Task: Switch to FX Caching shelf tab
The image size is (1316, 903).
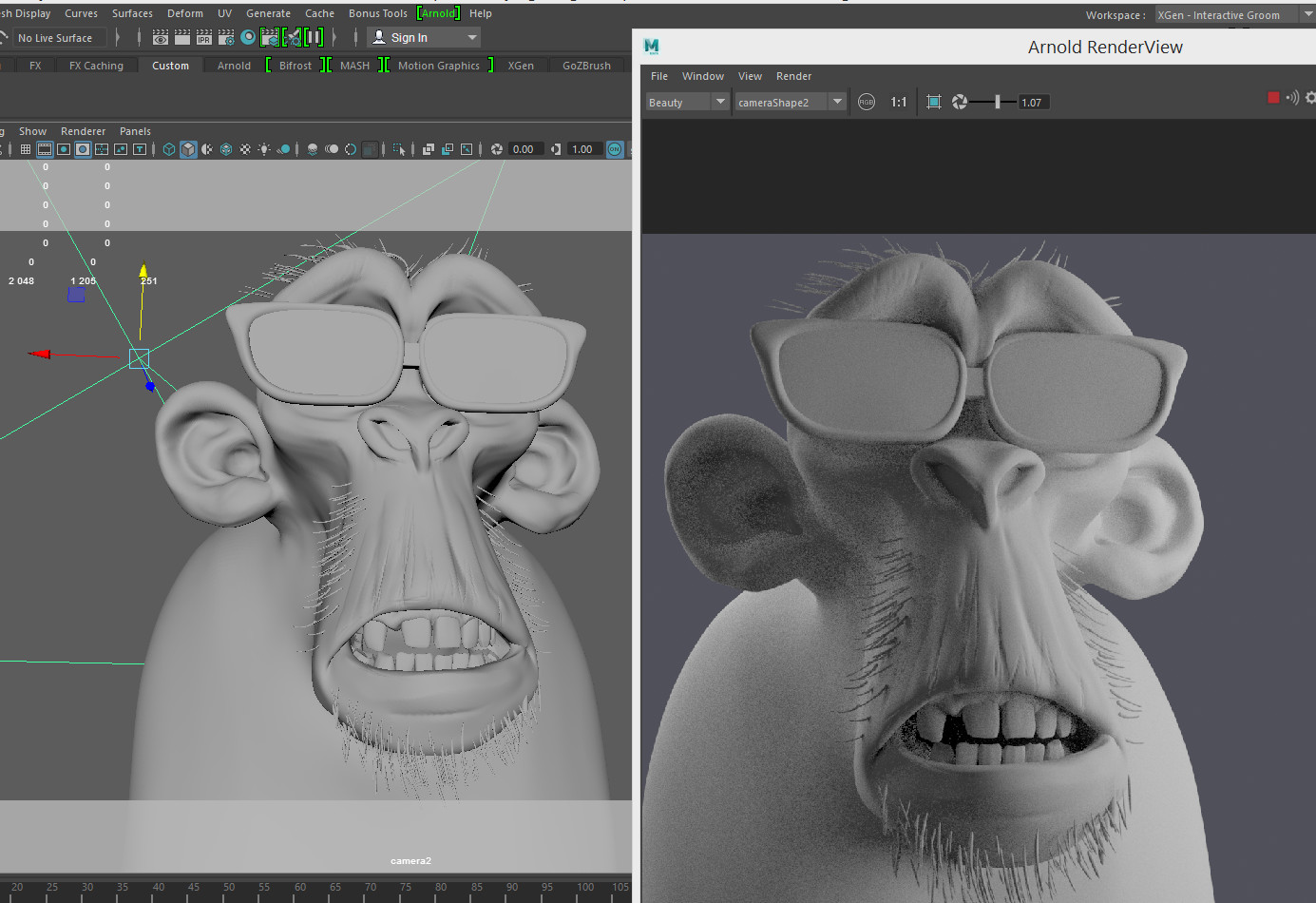Action: coord(96,66)
